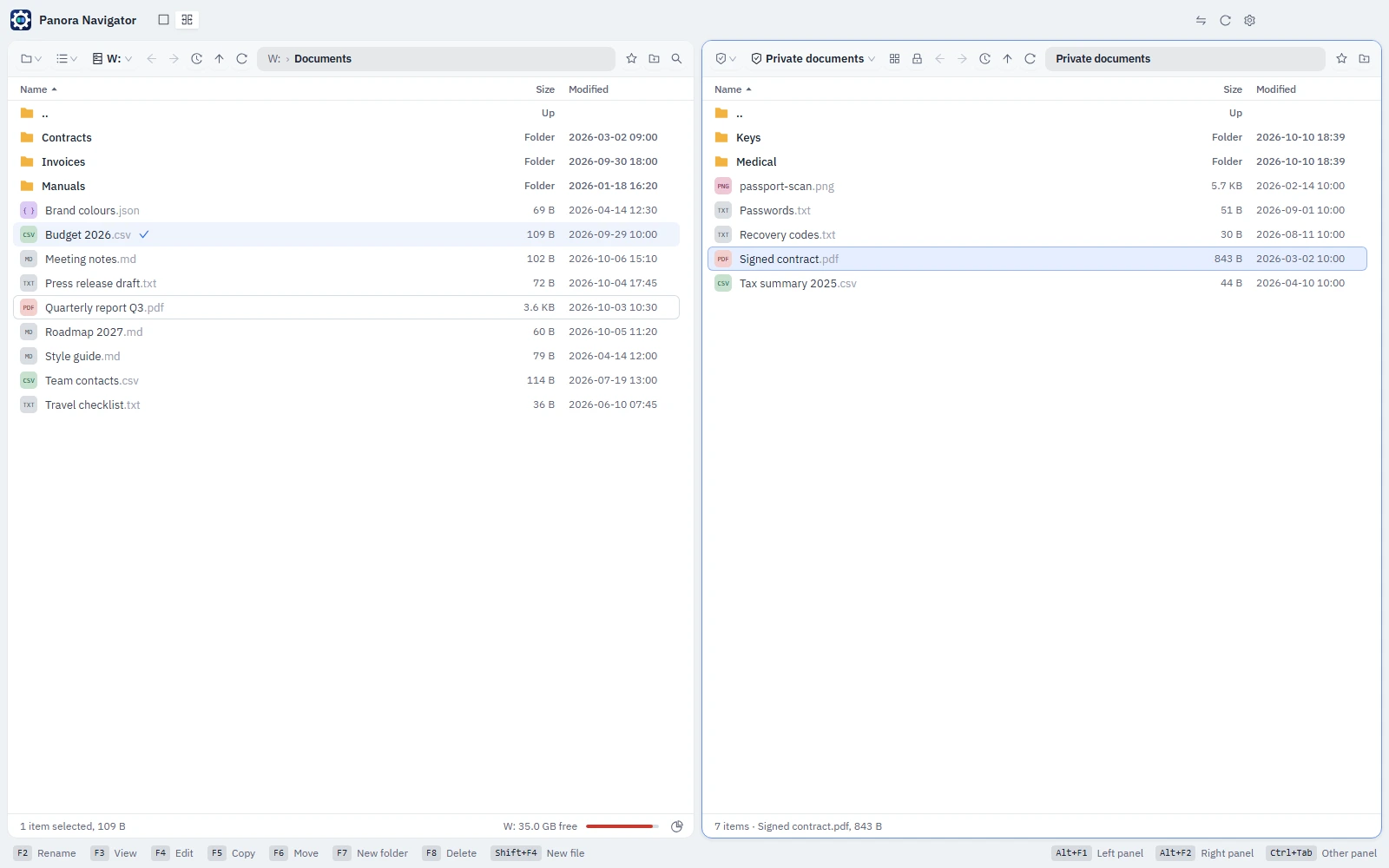Switch to dual panel grid layout
1389x868 pixels.
point(187,20)
